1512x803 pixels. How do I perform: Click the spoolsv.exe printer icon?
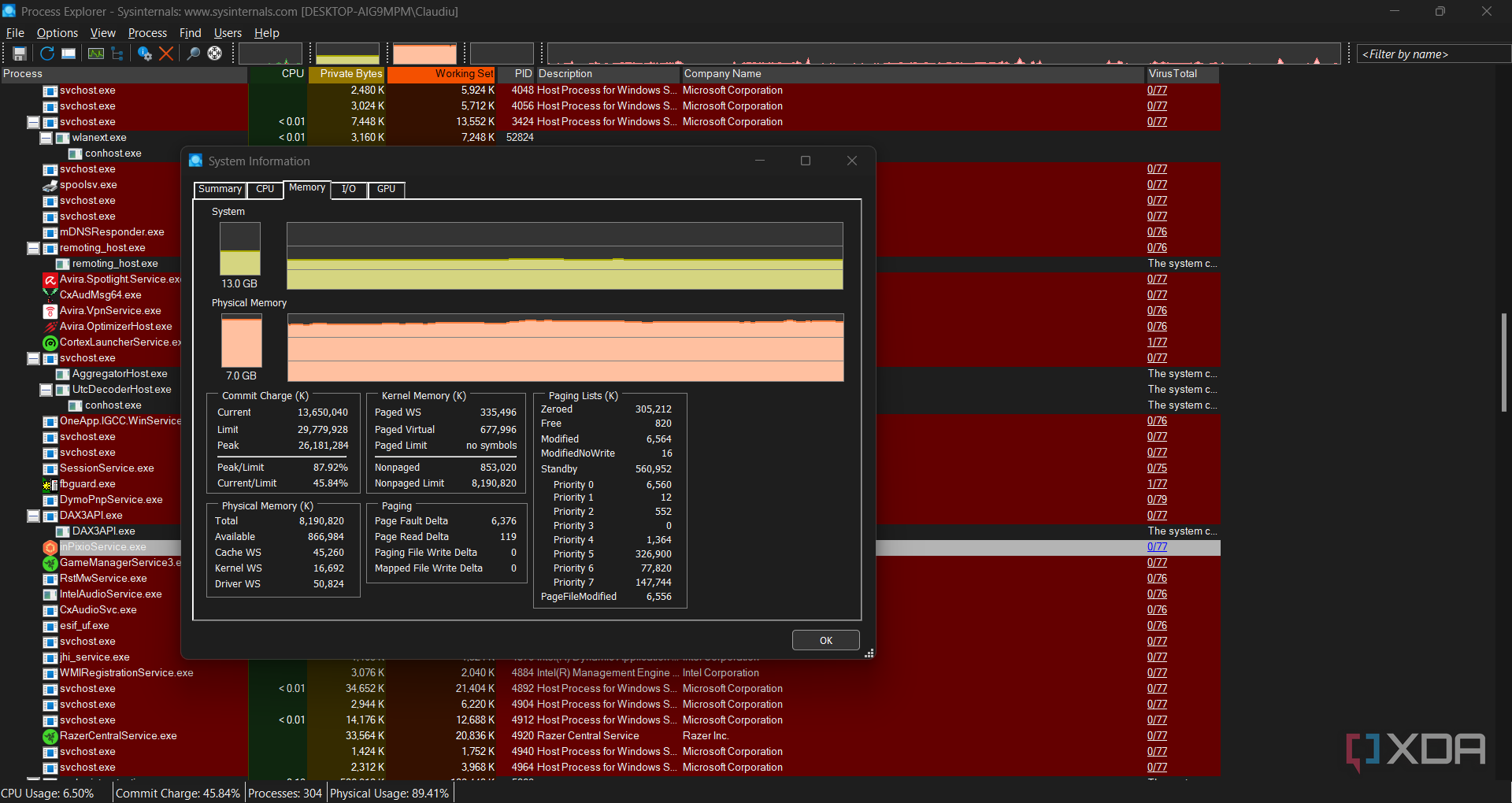point(50,185)
